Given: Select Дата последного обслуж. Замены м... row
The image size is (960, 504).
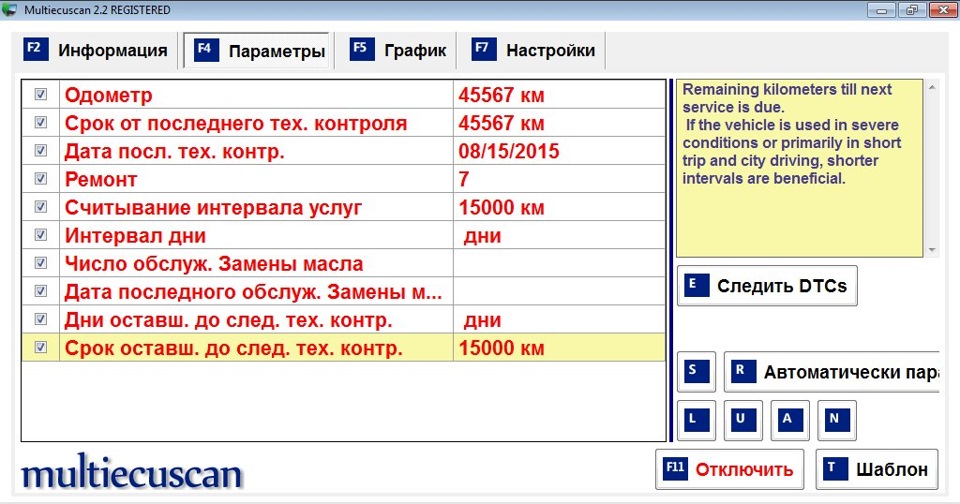Looking at the screenshot, I should 343,292.
